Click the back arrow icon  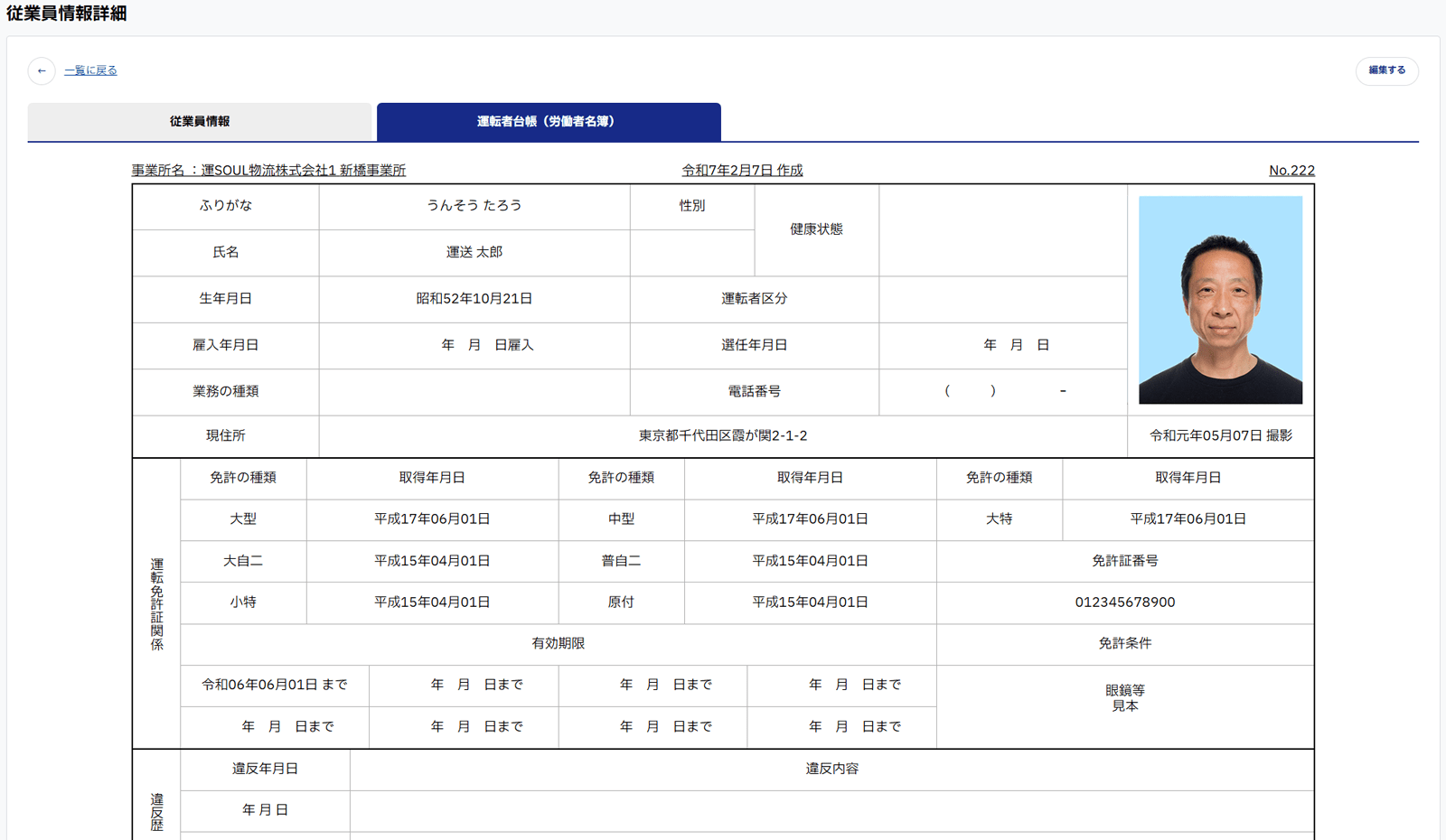[42, 70]
